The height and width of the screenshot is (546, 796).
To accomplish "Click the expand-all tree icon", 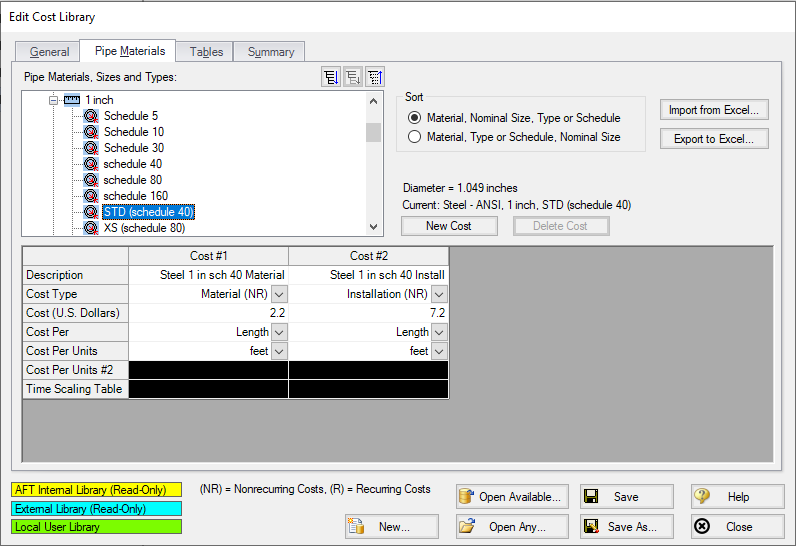I will tap(331, 77).
